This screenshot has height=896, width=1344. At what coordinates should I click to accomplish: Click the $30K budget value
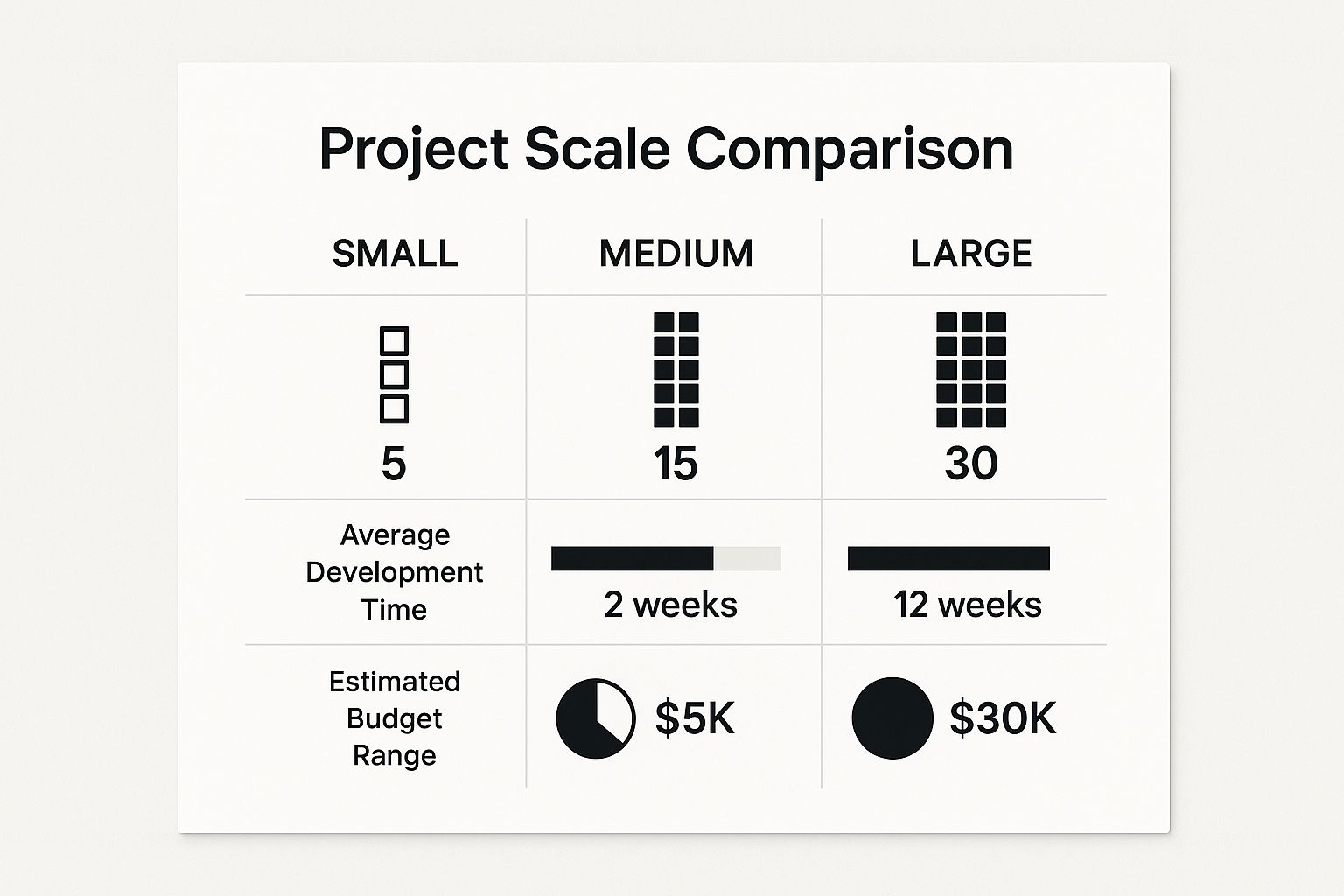point(1003,717)
